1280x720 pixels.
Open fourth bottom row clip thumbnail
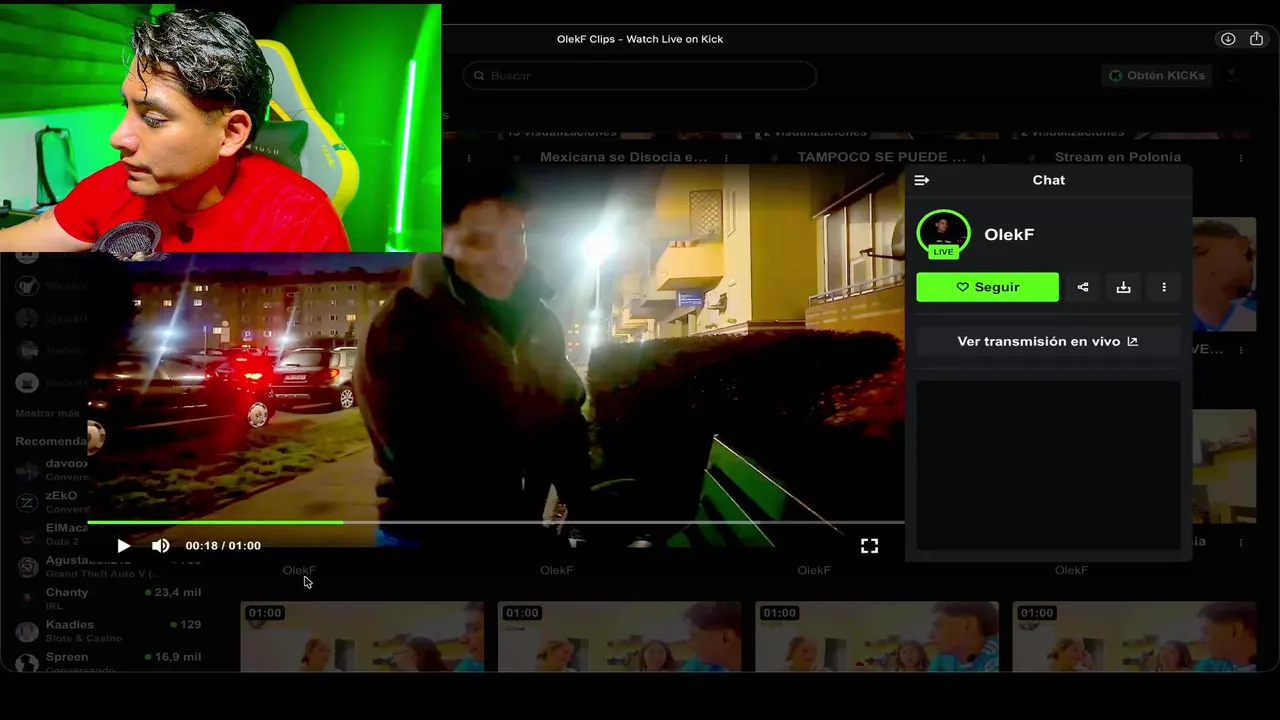pyautogui.click(x=1134, y=636)
